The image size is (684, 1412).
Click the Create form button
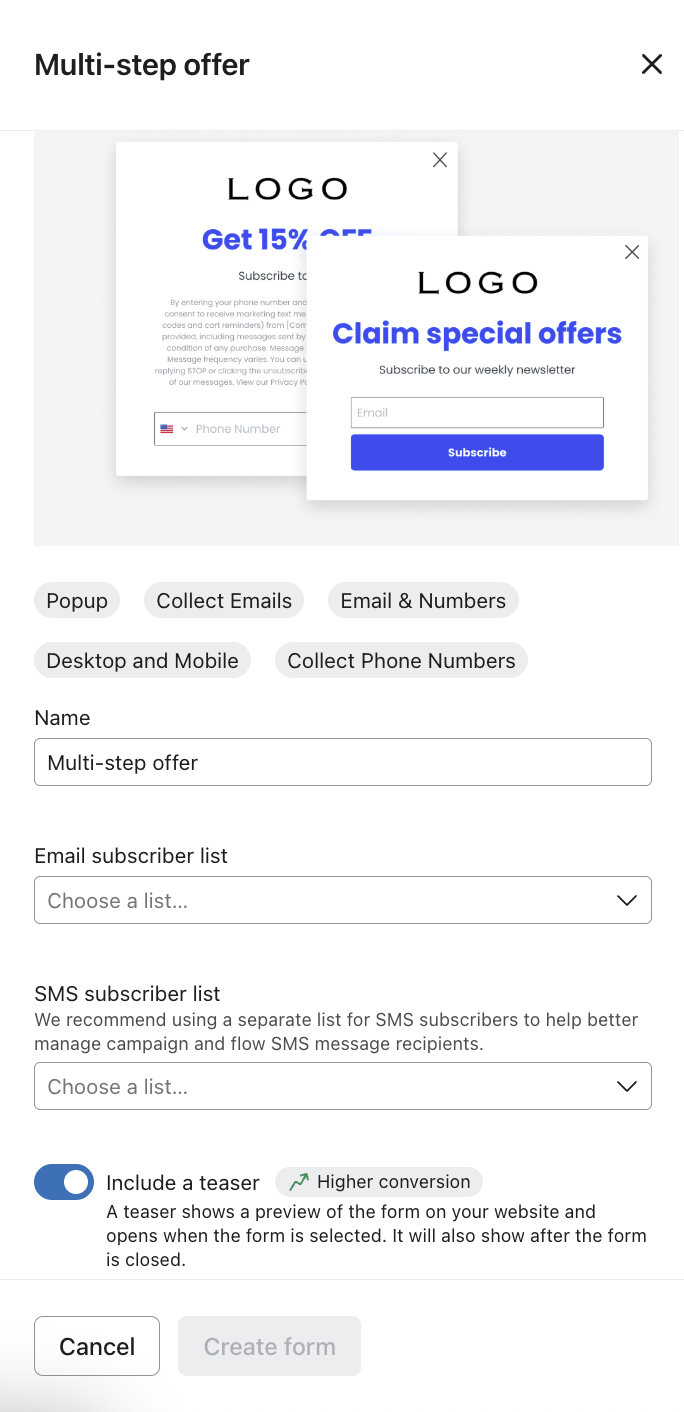coord(269,1346)
